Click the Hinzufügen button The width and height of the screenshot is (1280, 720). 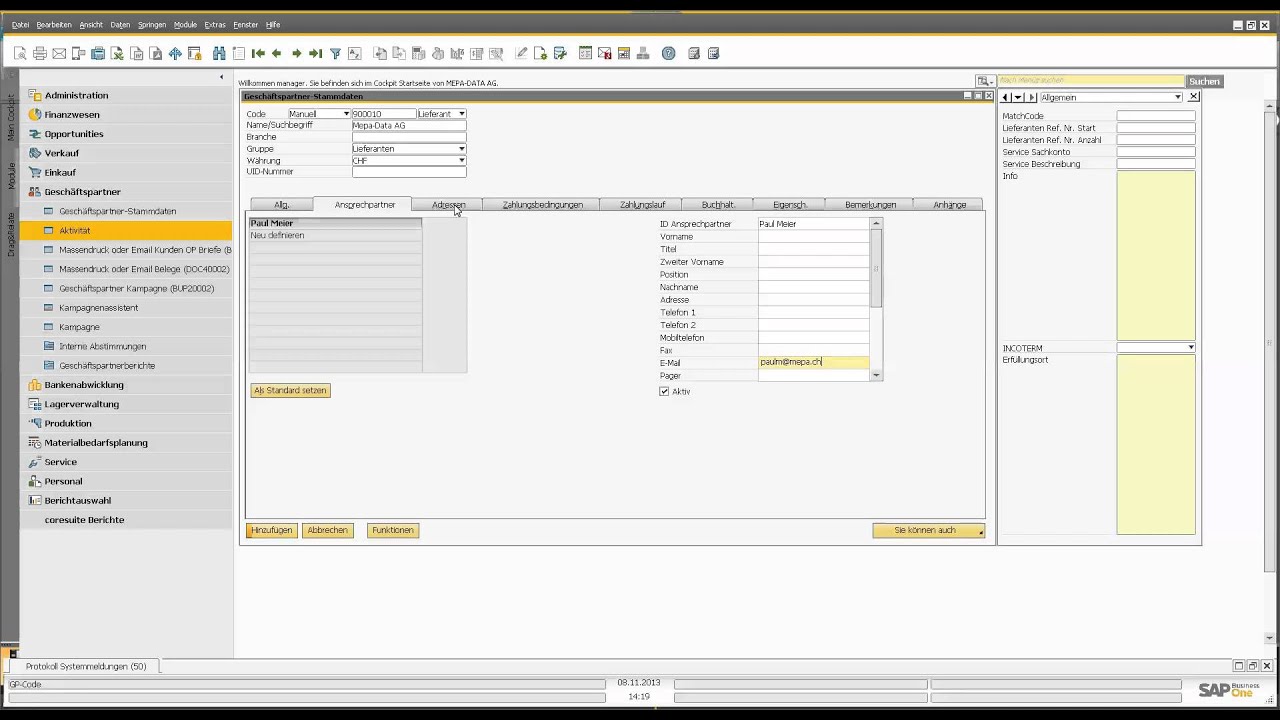(x=272, y=531)
